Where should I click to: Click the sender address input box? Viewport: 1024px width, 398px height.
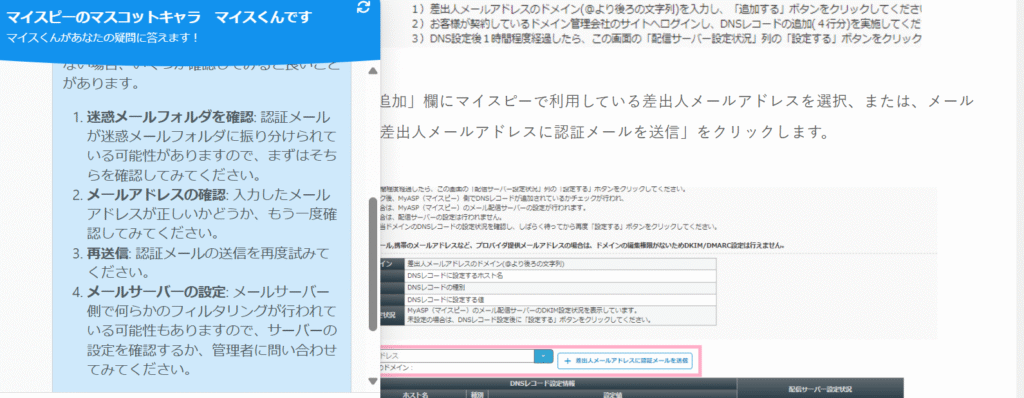tap(457, 356)
